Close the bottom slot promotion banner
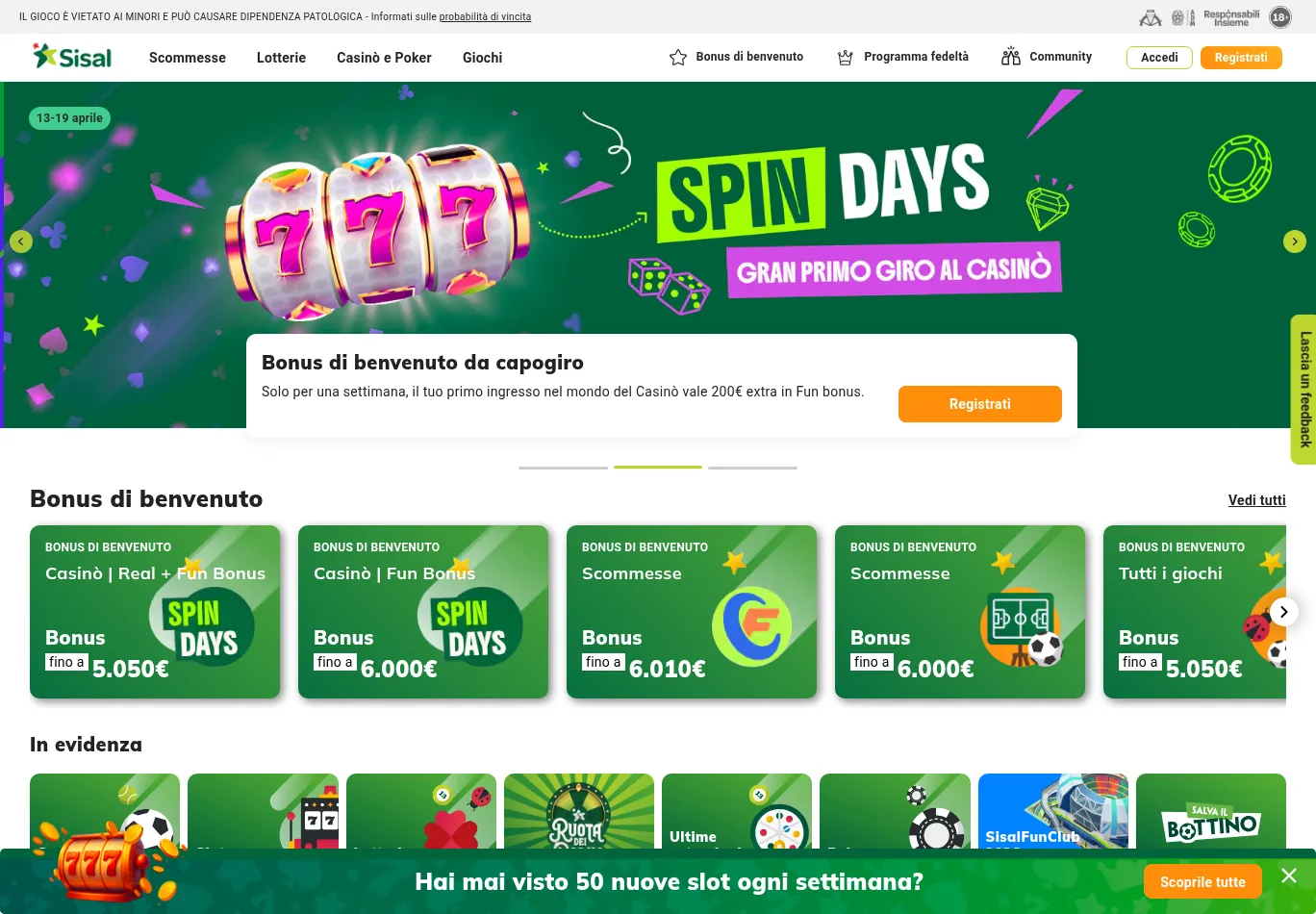The image size is (1316, 914). pos(1289,876)
